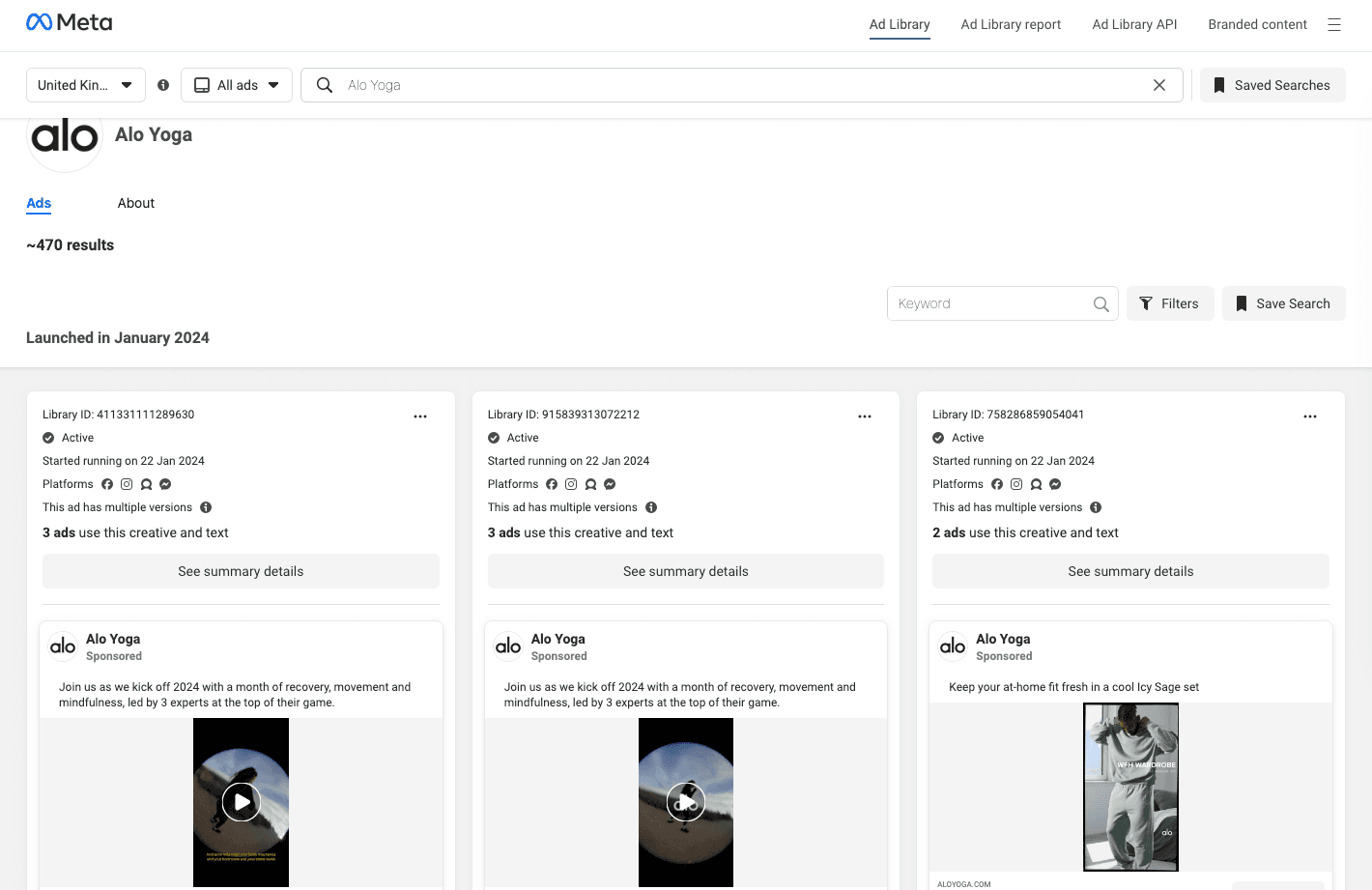Click multiple versions info icon on first ad
Image resolution: width=1372 pixels, height=890 pixels.
(206, 507)
